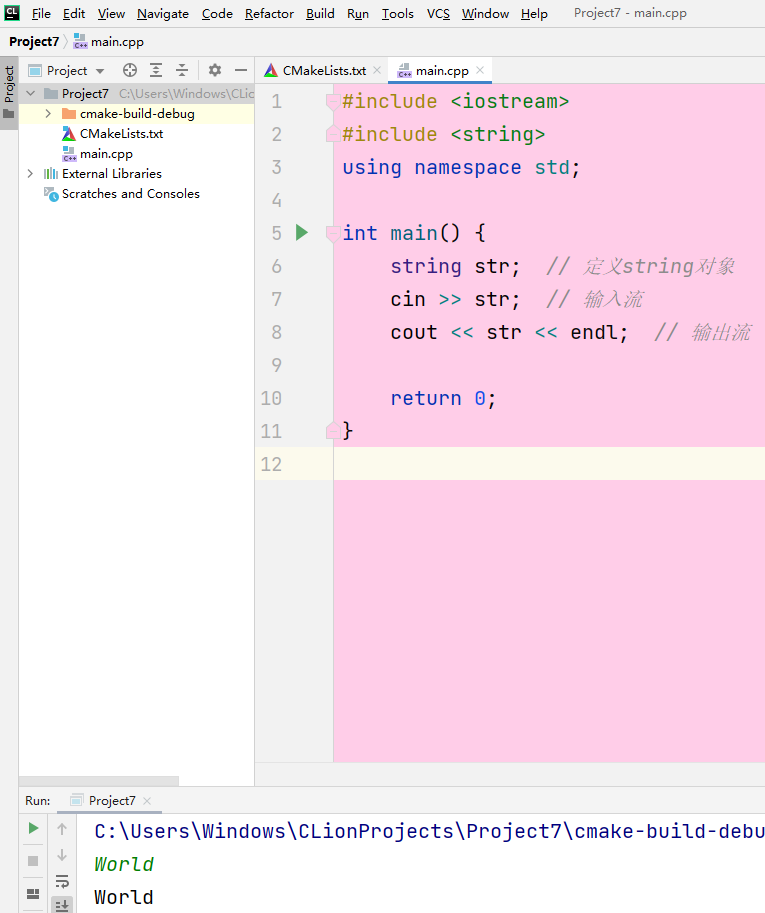Open the Navigate menu
The width and height of the screenshot is (765, 913).
[163, 13]
